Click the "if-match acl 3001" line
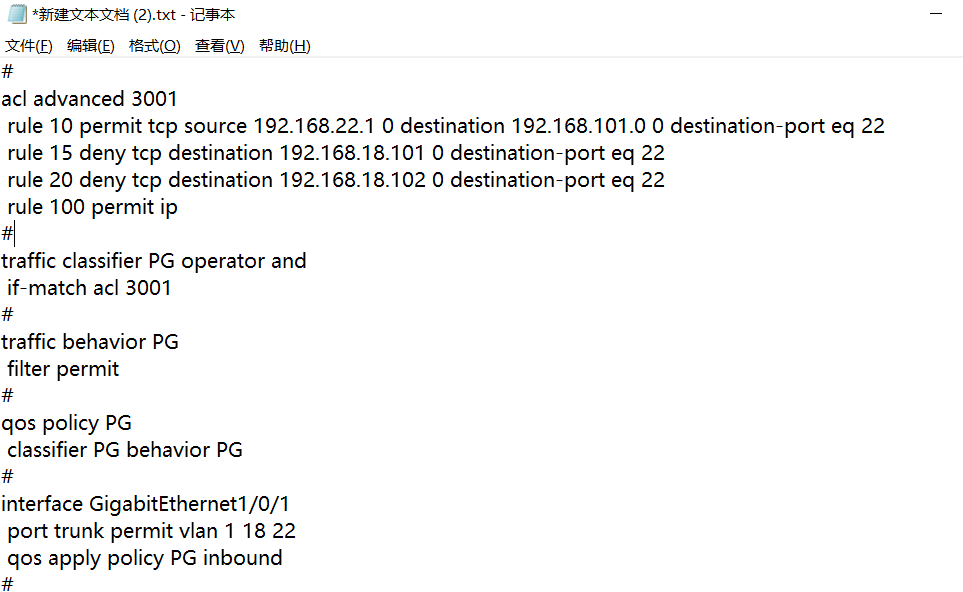 pyautogui.click(x=89, y=288)
